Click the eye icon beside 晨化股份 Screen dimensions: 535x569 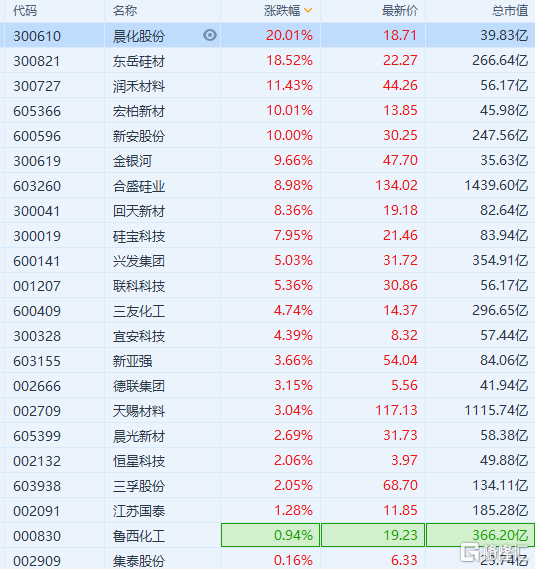click(210, 35)
